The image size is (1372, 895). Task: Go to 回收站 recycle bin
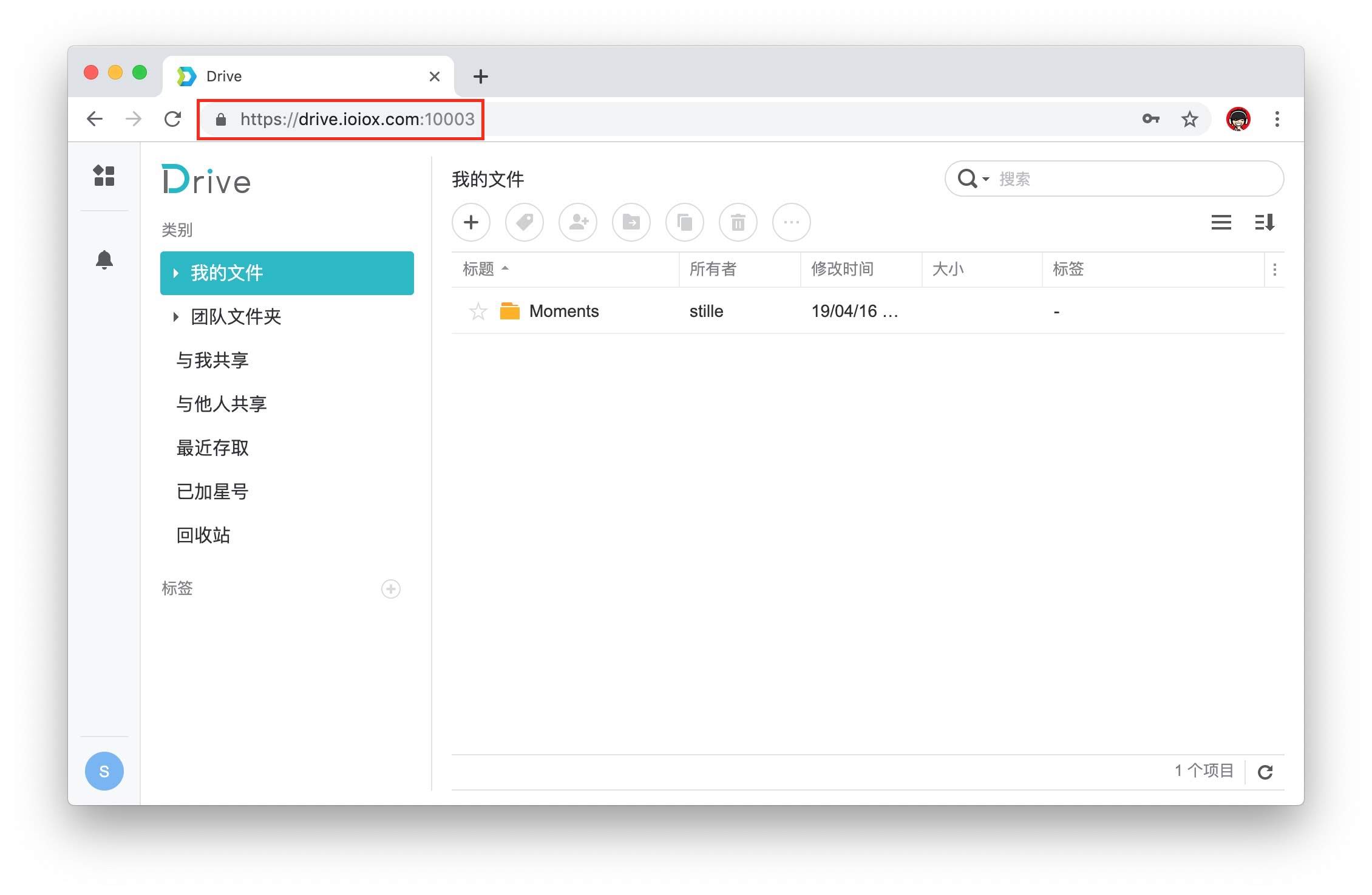203,536
